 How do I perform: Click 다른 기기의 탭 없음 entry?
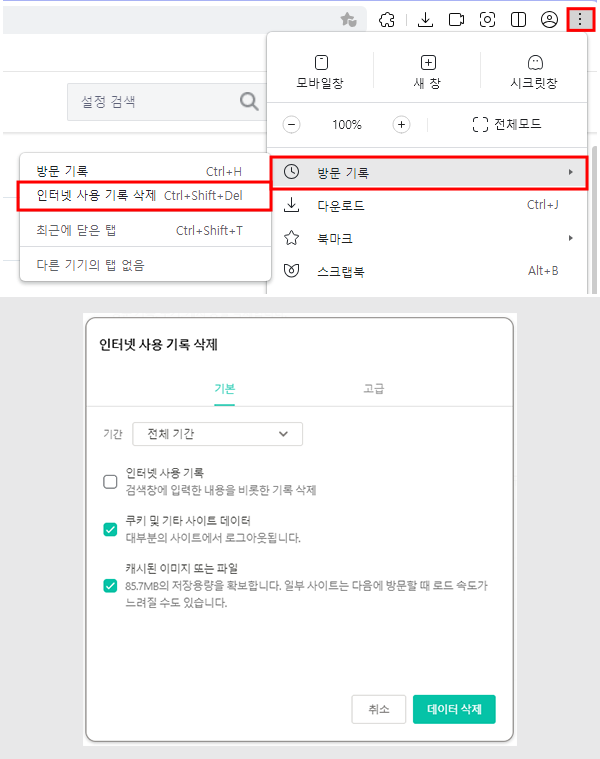coord(145,265)
